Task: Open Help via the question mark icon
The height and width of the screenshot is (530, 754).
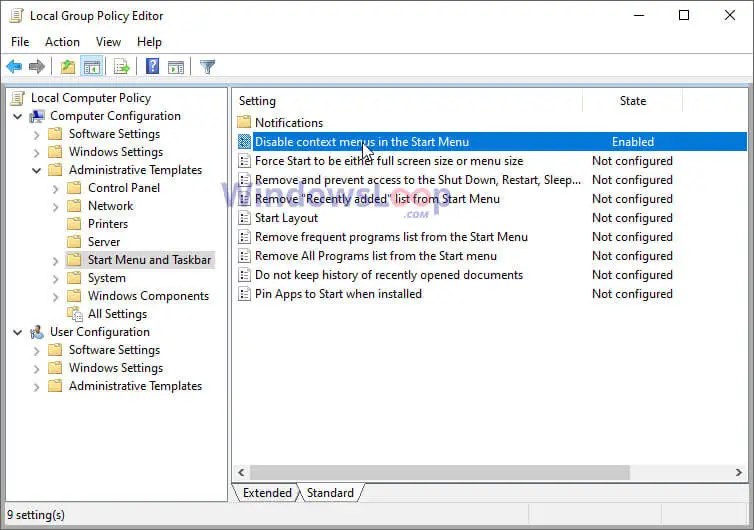Action: [x=152, y=67]
